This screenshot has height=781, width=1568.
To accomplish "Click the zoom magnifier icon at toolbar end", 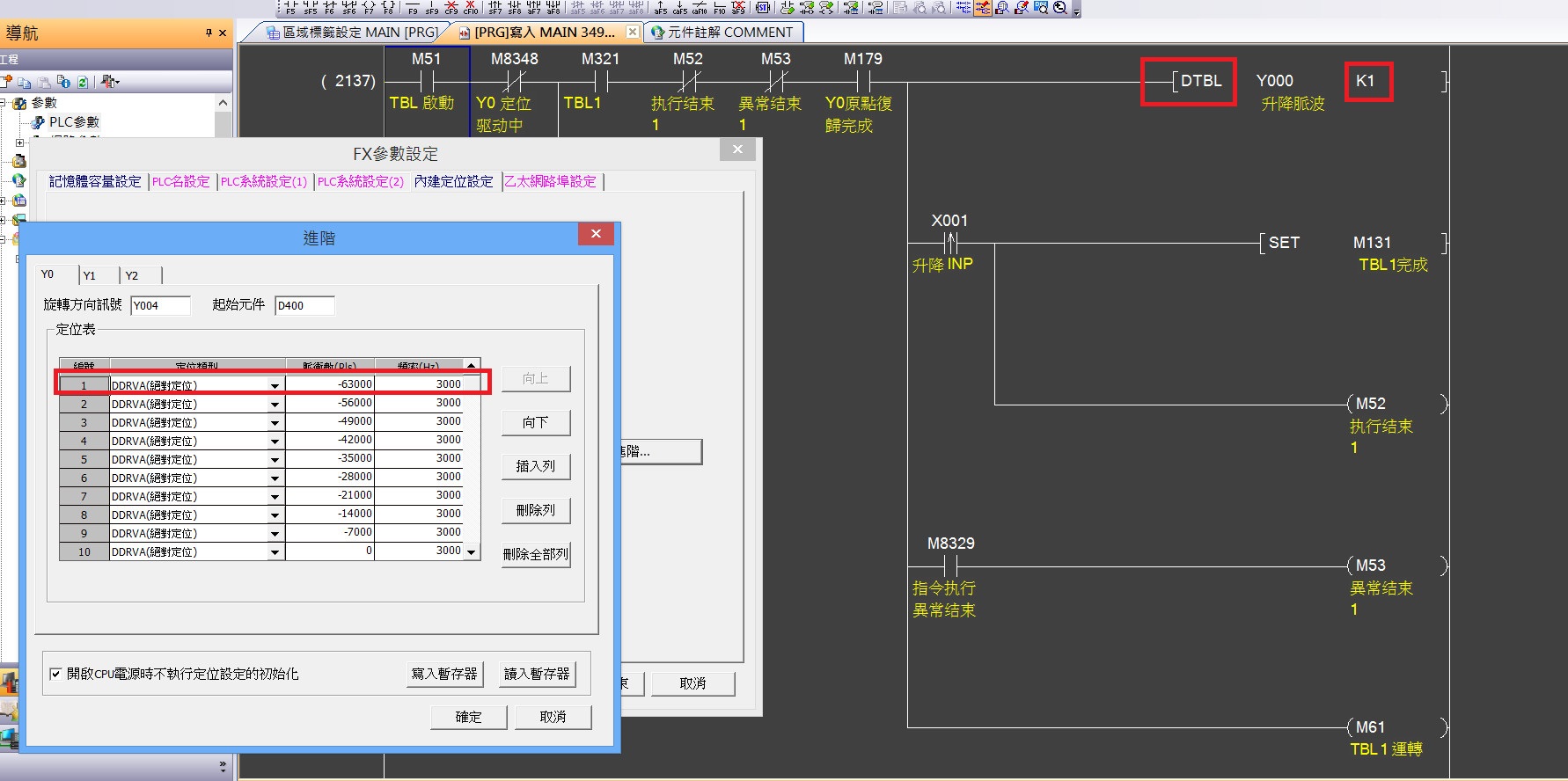I will pyautogui.click(x=1060, y=8).
